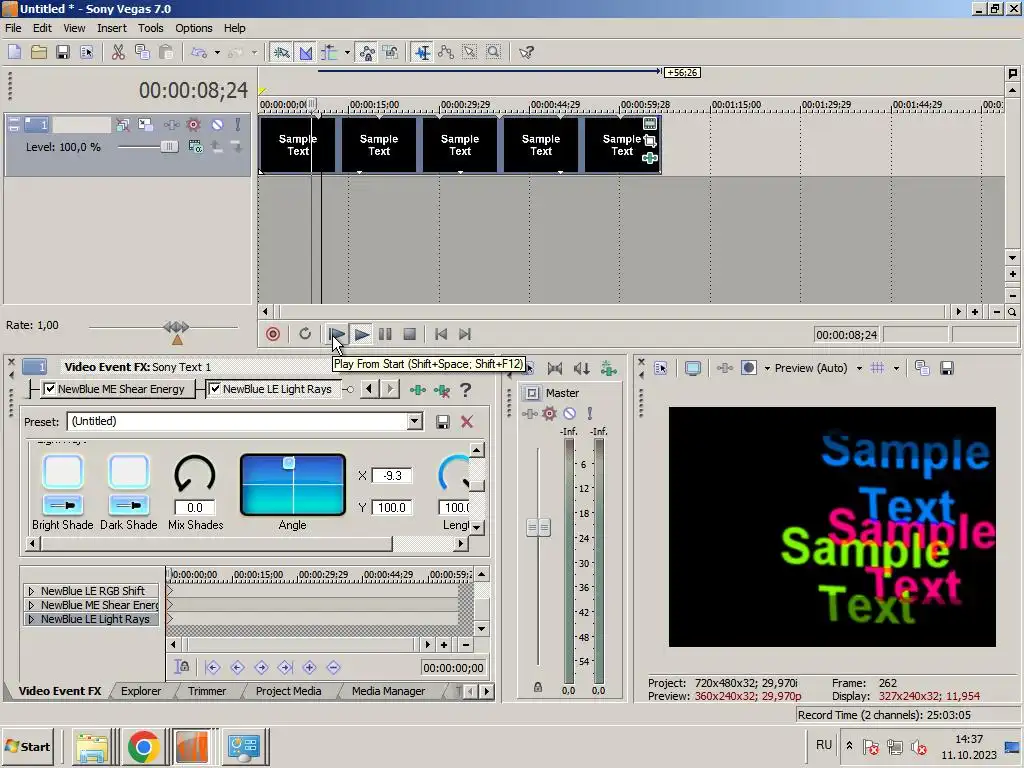The height and width of the screenshot is (768, 1024).
Task: Switch to the Media Manager tab
Action: pos(388,691)
